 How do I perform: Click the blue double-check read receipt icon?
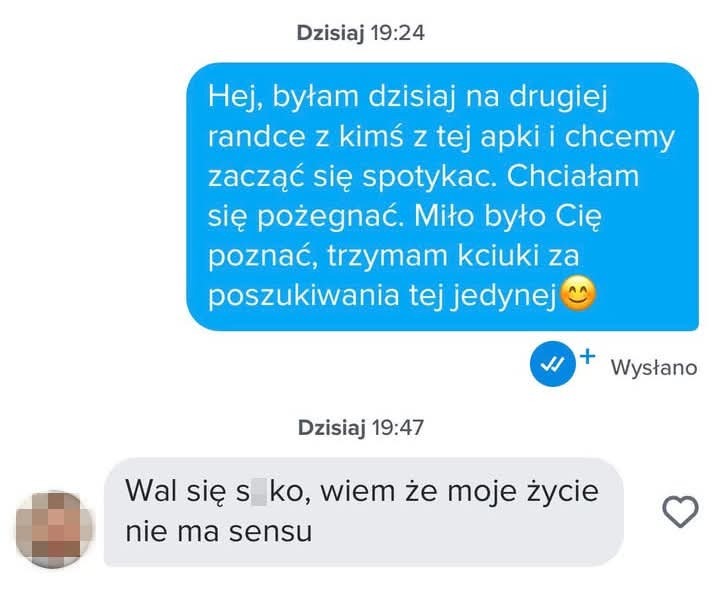552,364
